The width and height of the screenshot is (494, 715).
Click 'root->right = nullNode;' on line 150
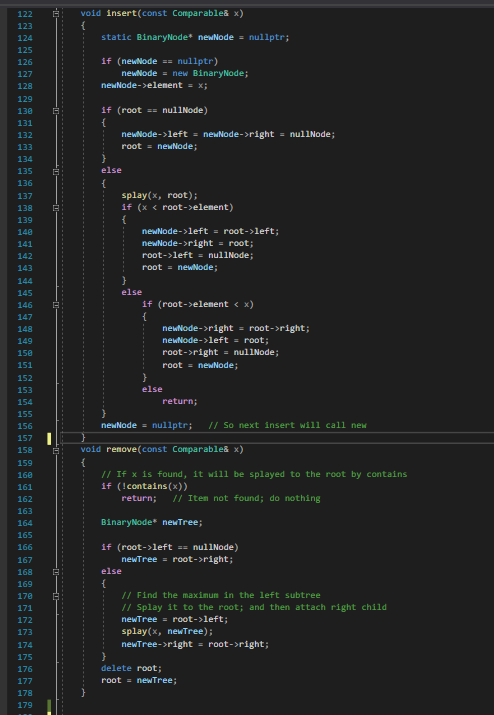220,352
